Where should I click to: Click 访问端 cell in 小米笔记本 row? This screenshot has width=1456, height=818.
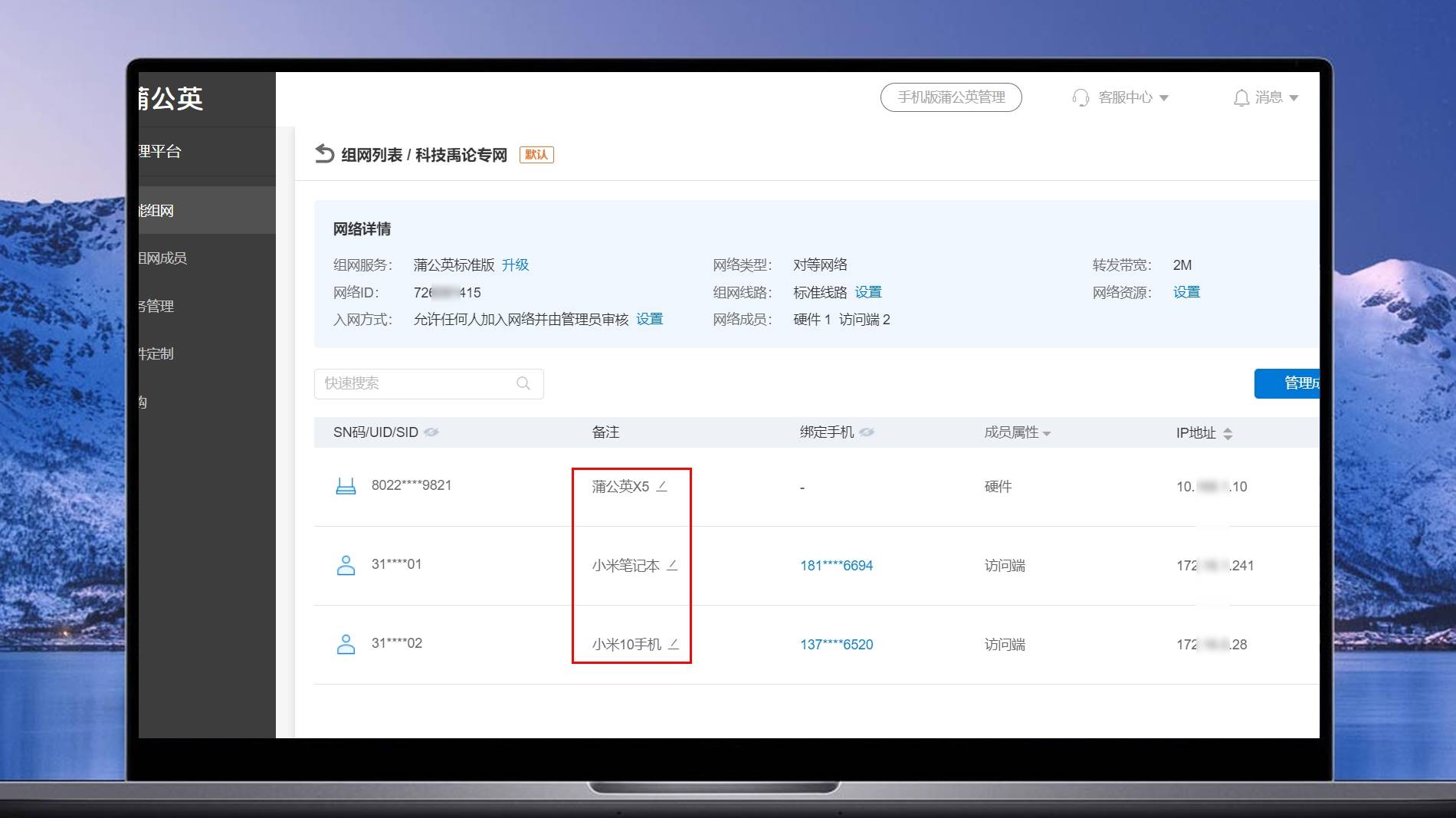click(x=1005, y=566)
